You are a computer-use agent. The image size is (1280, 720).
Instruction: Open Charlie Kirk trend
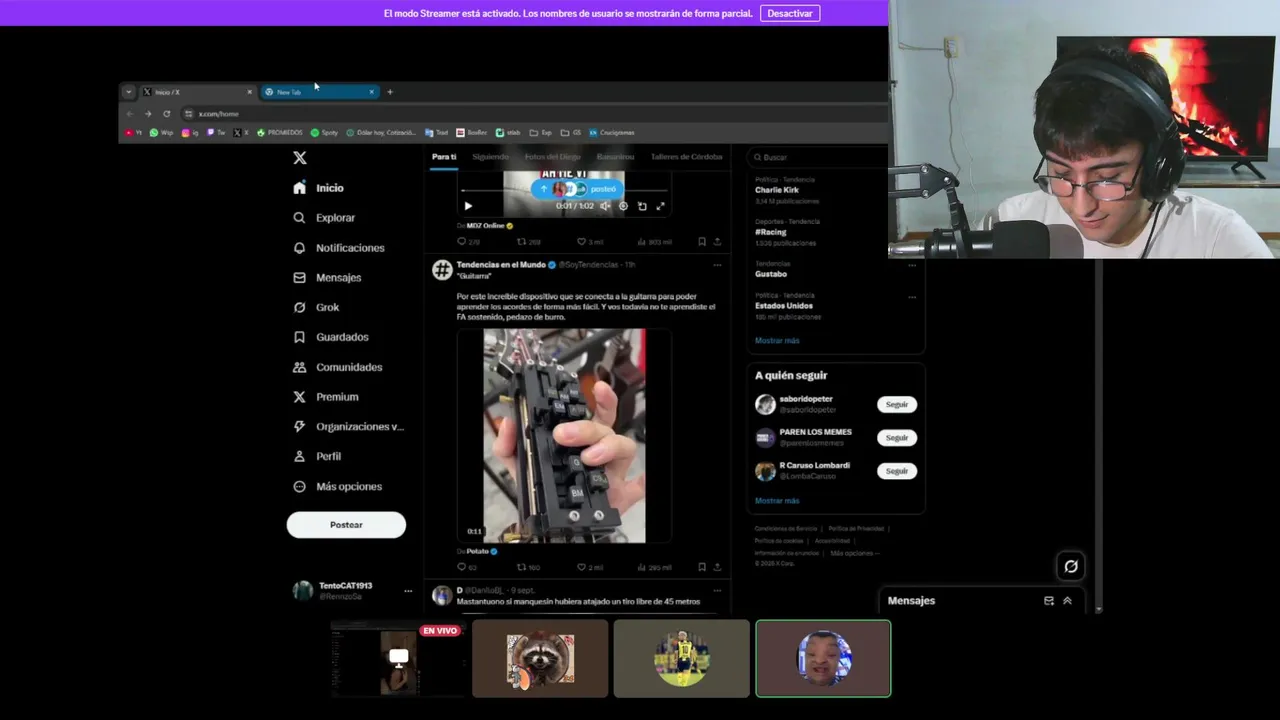pos(776,190)
